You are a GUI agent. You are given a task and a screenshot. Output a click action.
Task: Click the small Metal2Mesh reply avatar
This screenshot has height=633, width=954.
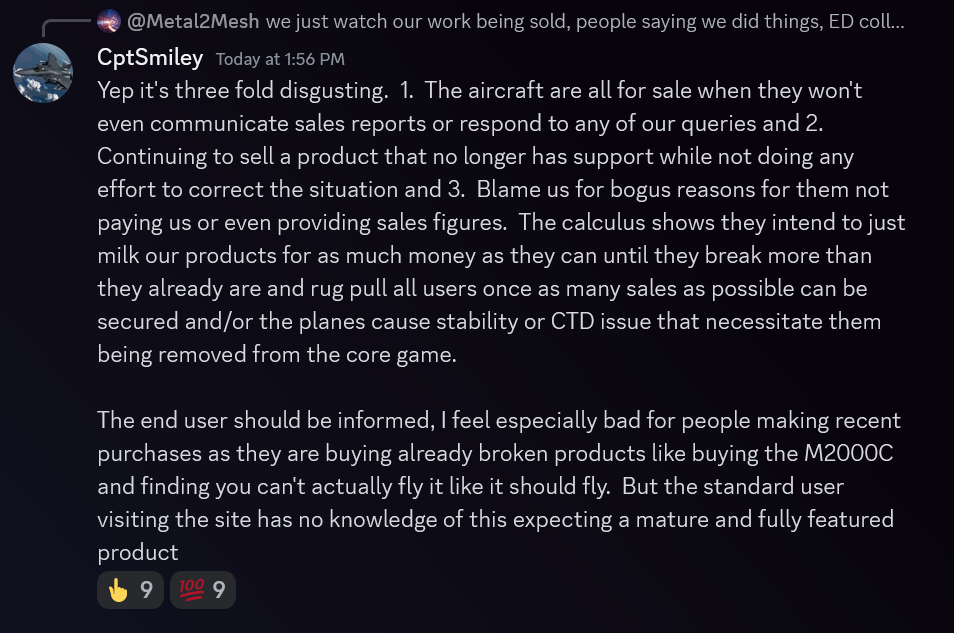point(109,21)
